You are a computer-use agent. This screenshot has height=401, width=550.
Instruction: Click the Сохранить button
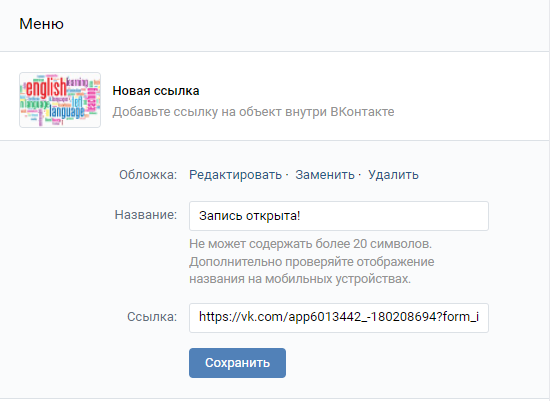tap(237, 363)
